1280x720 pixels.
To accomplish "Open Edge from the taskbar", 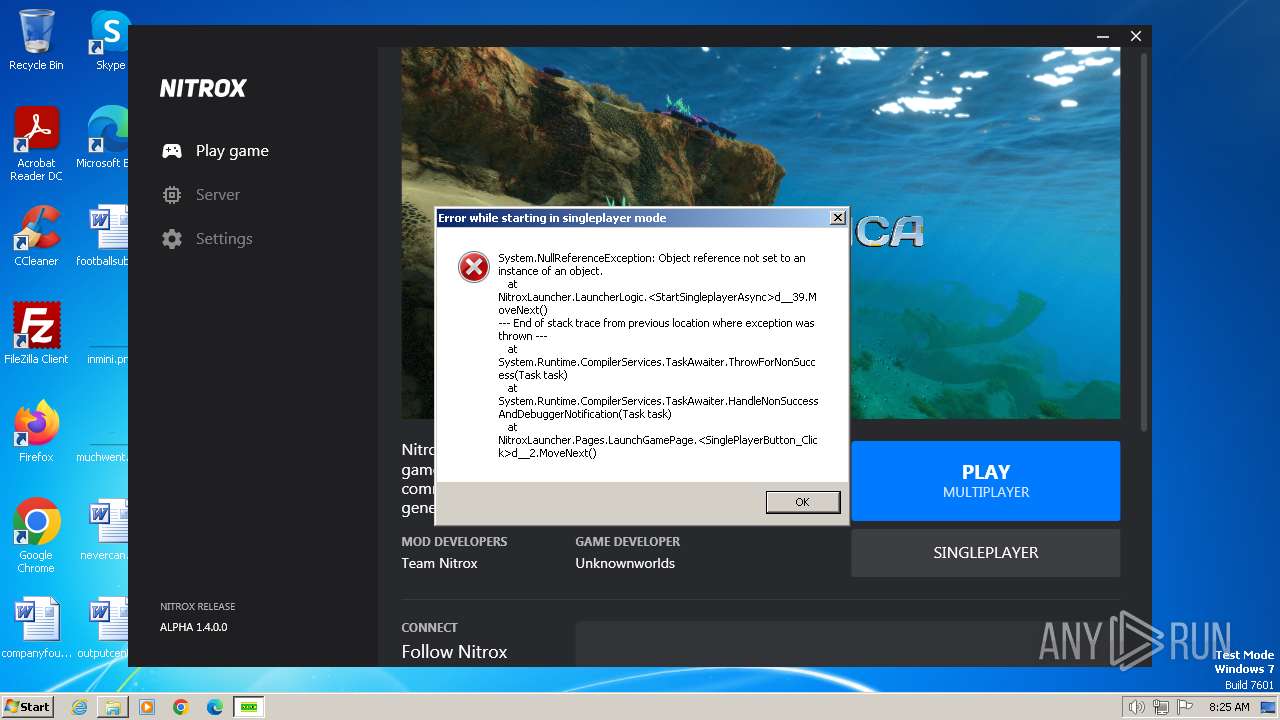I will coord(215,707).
